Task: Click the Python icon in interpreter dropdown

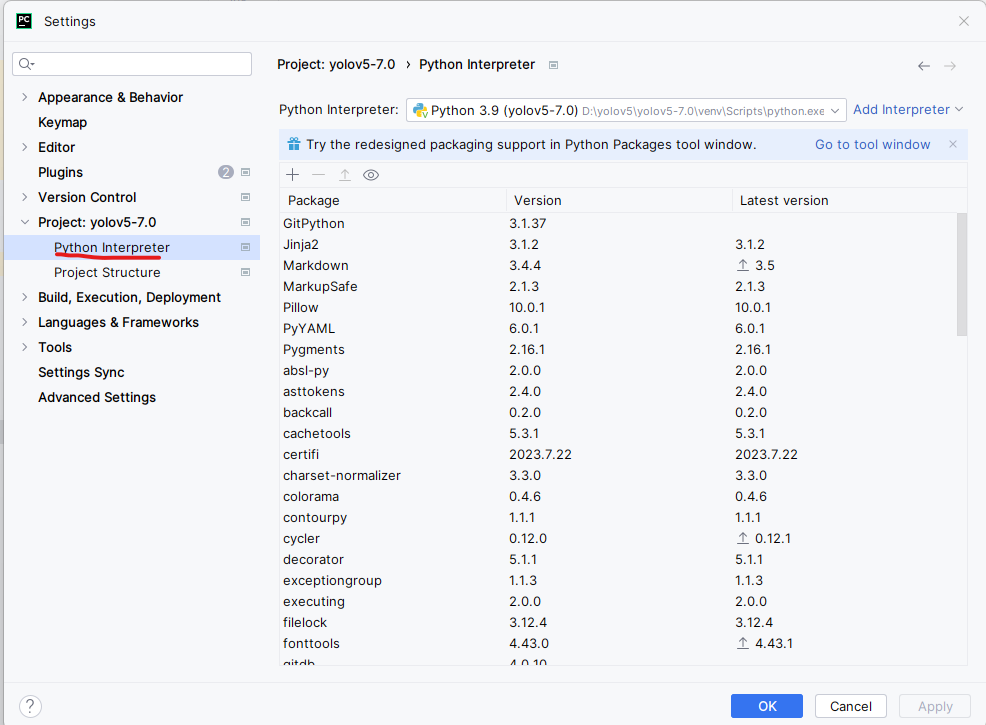Action: click(420, 111)
